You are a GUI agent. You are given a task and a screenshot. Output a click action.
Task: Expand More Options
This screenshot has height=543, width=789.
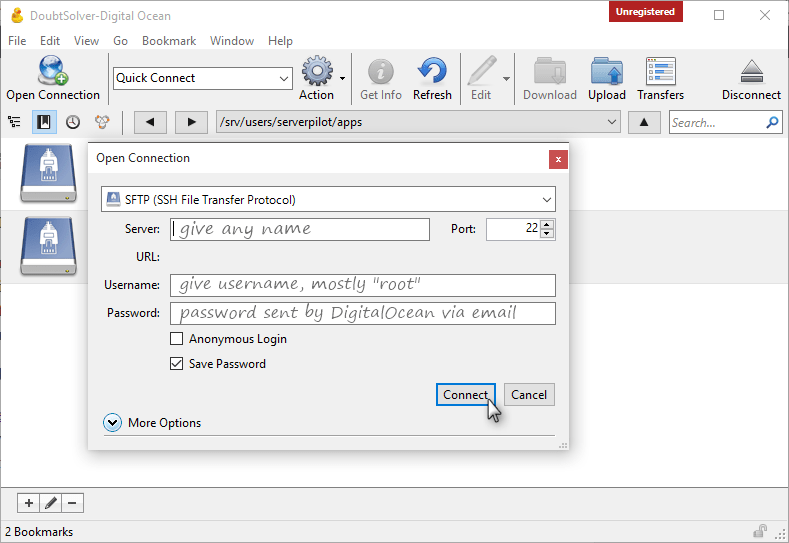(x=113, y=423)
